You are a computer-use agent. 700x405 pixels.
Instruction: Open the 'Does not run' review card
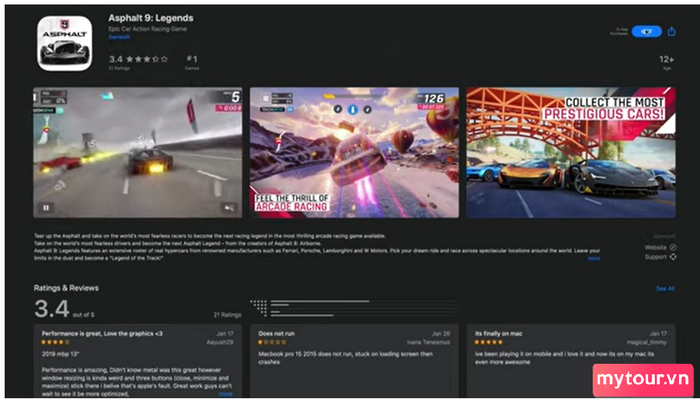point(354,361)
